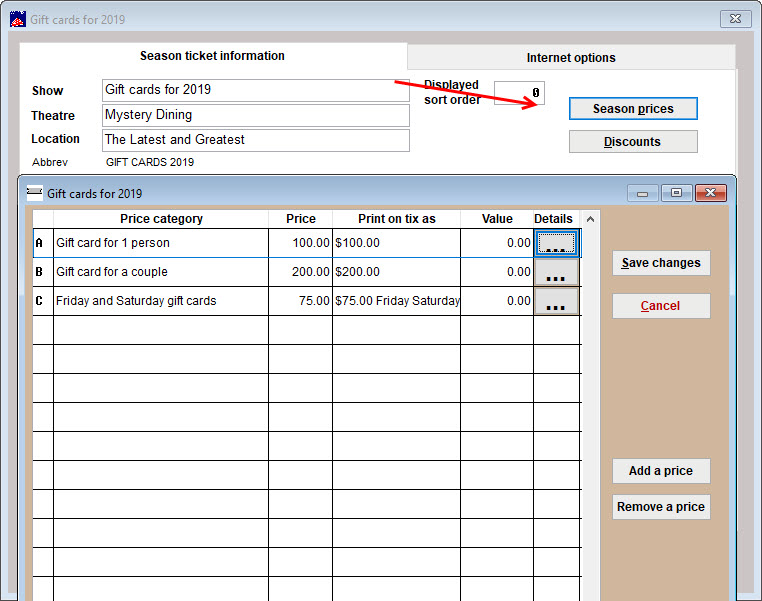Select 'Friday and Saturday gift cards' cell
Image resolution: width=762 pixels, height=601 pixels.
[161, 301]
